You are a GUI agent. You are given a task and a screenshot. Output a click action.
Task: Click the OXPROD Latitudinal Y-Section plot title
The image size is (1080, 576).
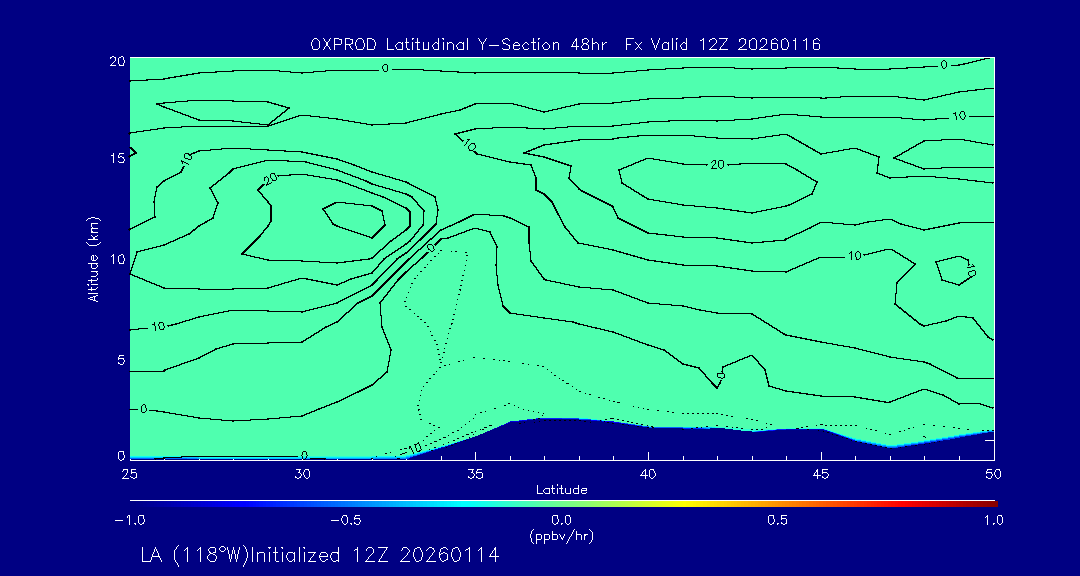(x=565, y=44)
